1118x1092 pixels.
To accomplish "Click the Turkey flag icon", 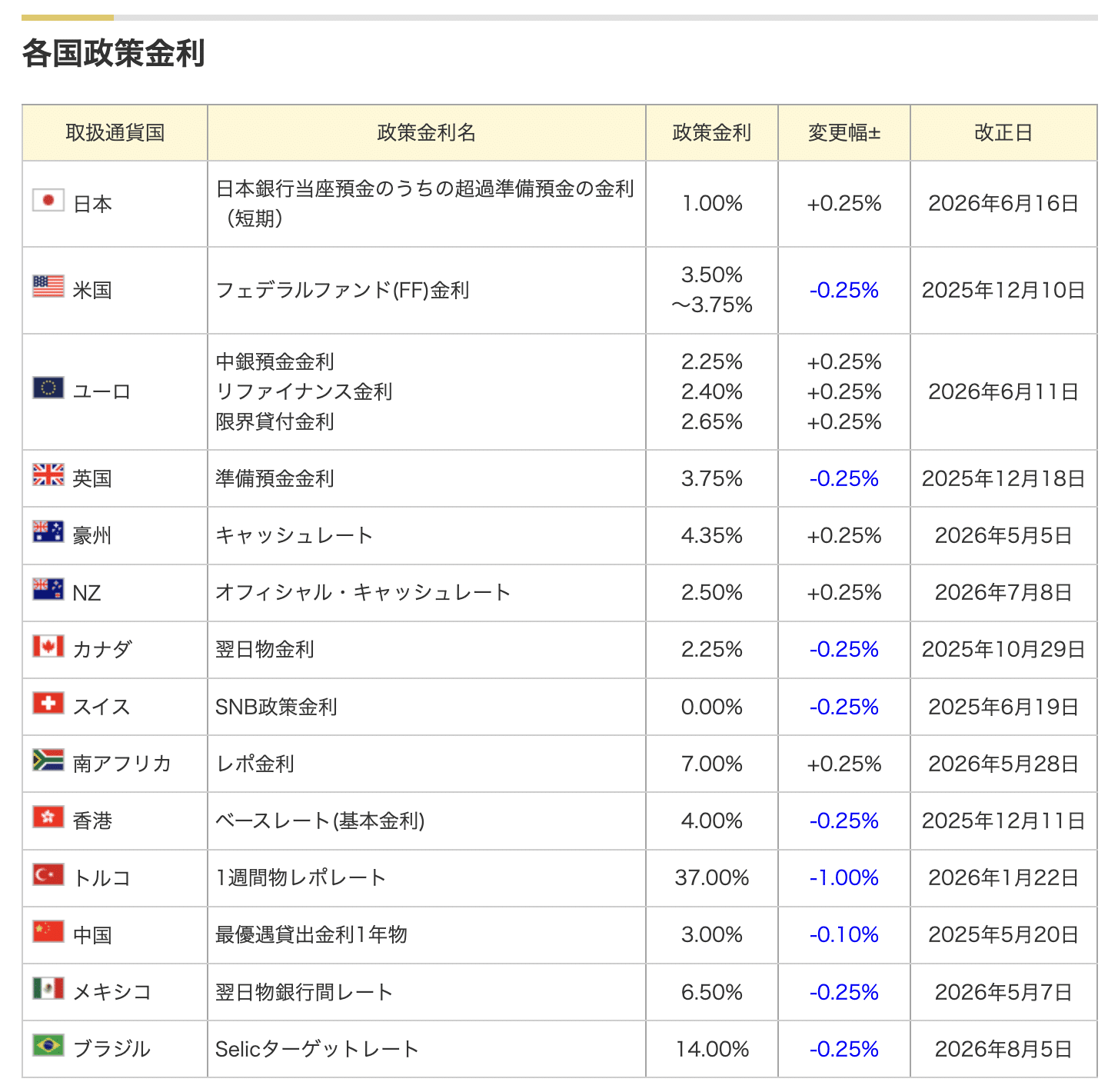I will coord(48,874).
